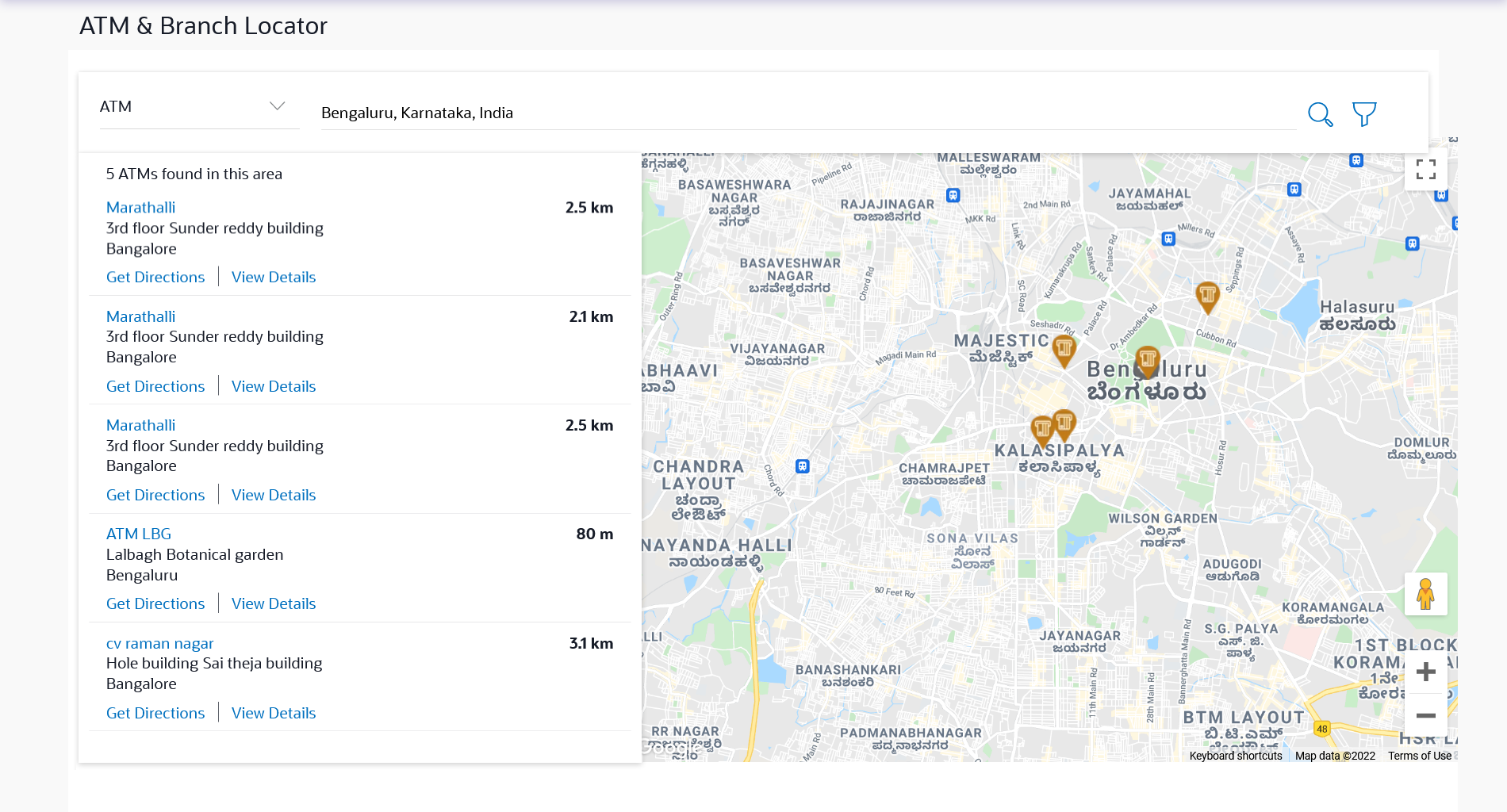Image resolution: width=1507 pixels, height=812 pixels.
Task: Select the ATM pin at Bengaluru center
Action: [1148, 361]
